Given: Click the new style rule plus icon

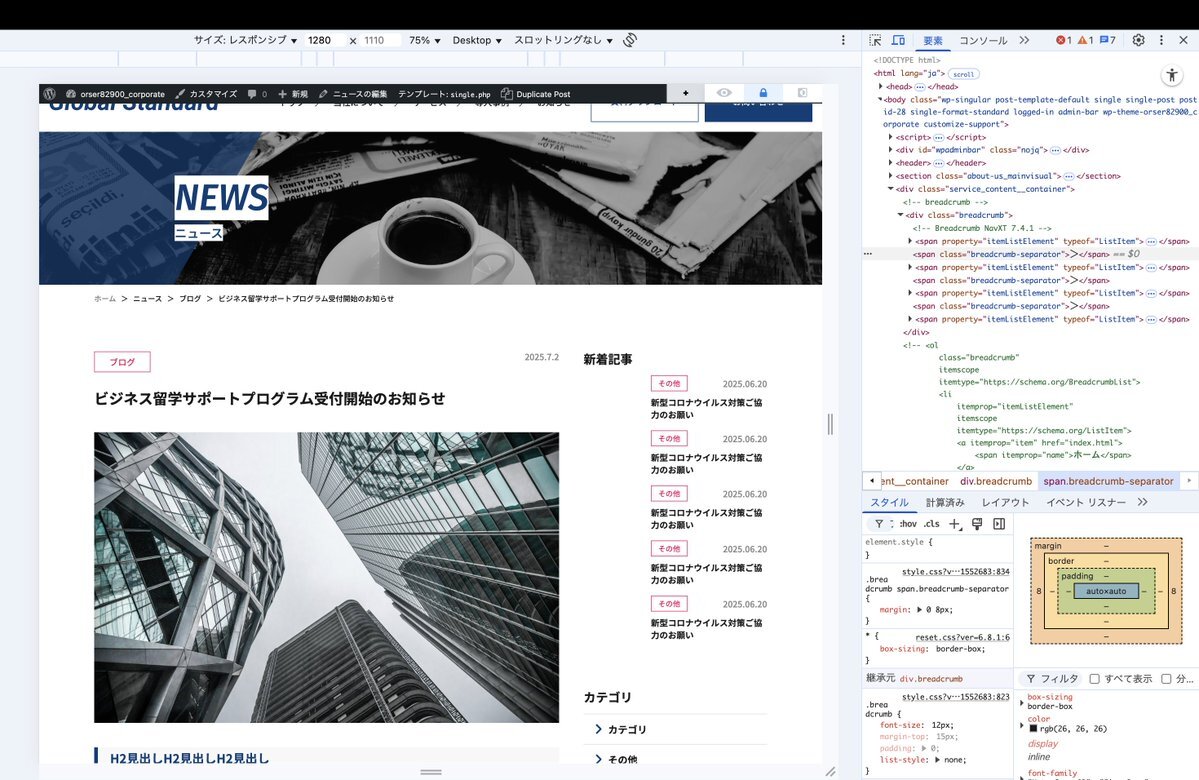Looking at the screenshot, I should coord(954,524).
